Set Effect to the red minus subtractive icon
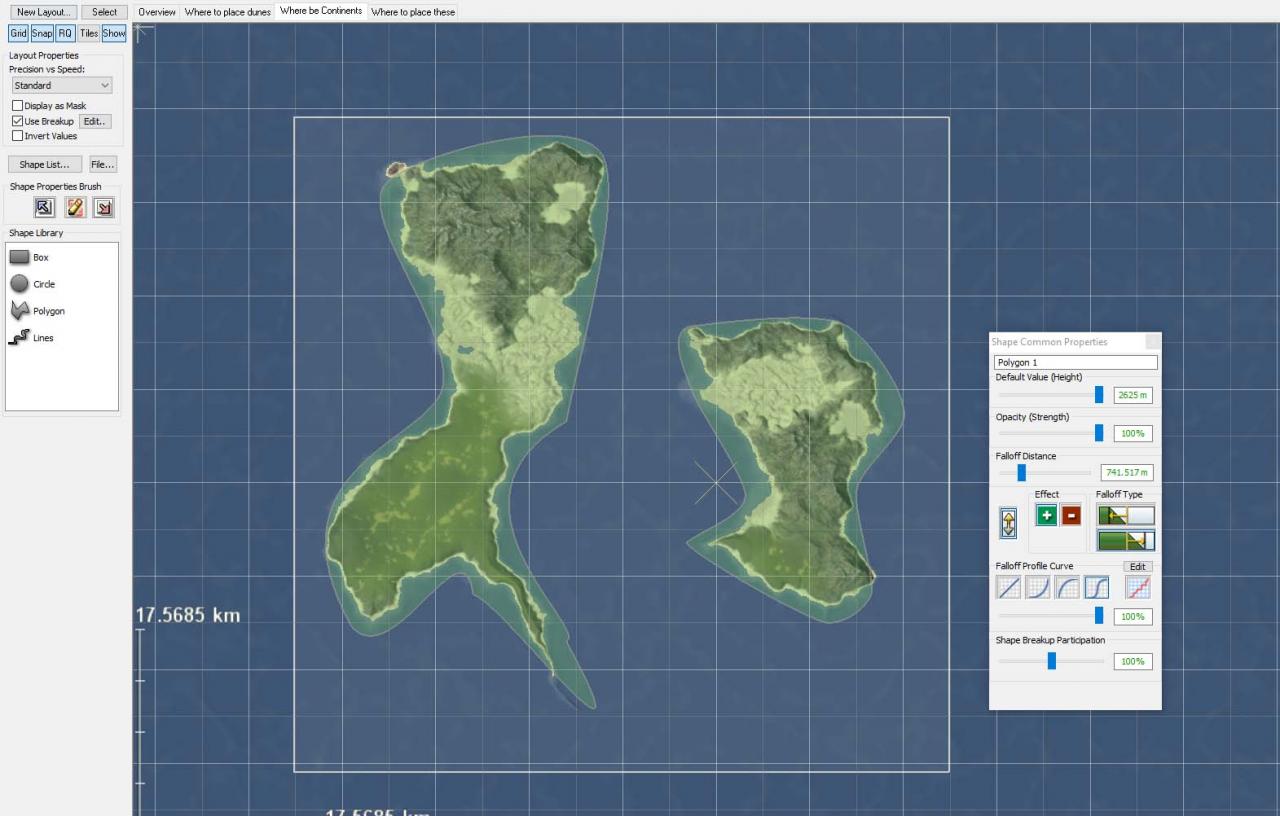 coord(1070,516)
